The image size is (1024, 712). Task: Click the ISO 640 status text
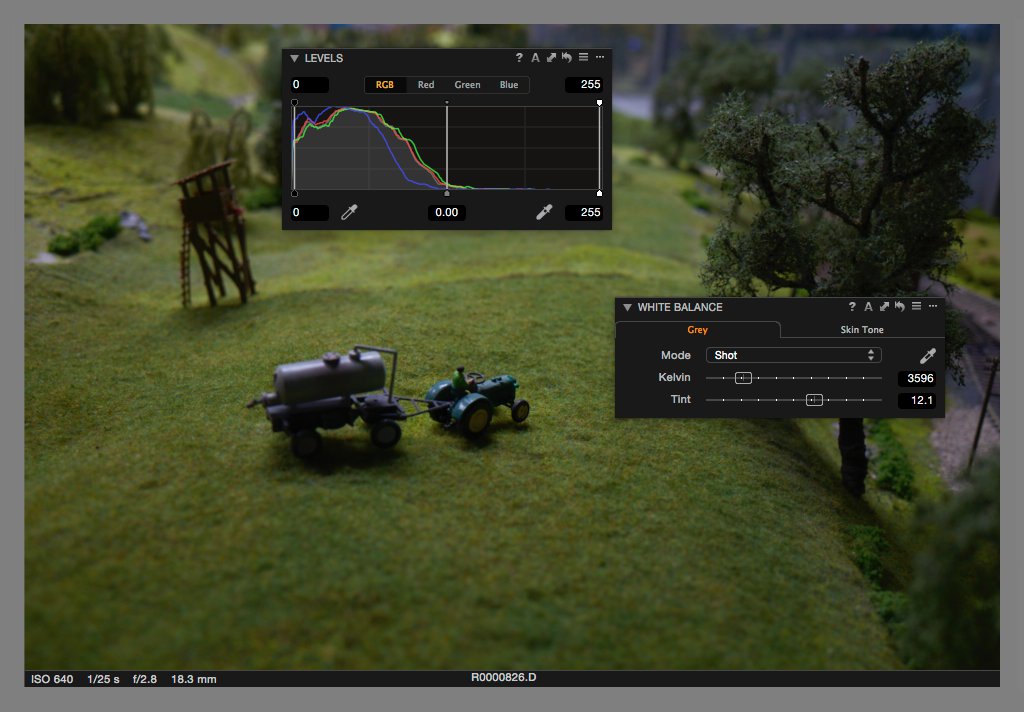point(52,679)
